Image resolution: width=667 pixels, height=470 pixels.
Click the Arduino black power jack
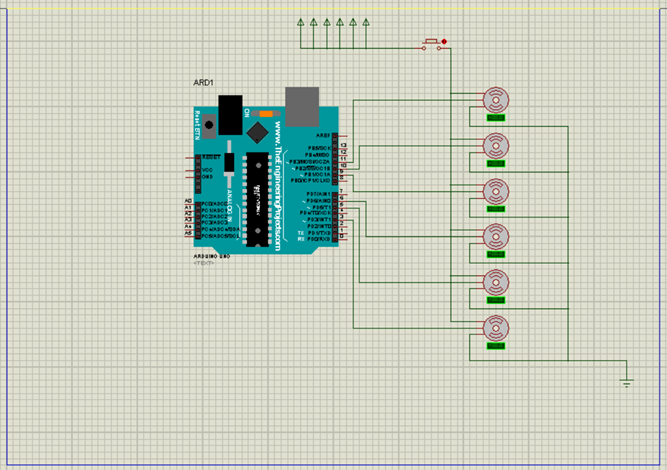pos(230,115)
